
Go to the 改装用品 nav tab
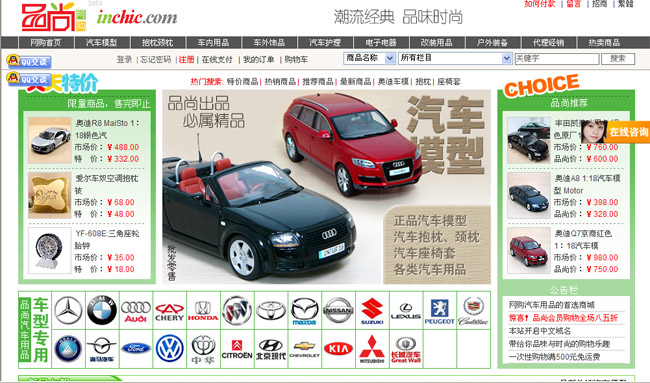(x=437, y=42)
